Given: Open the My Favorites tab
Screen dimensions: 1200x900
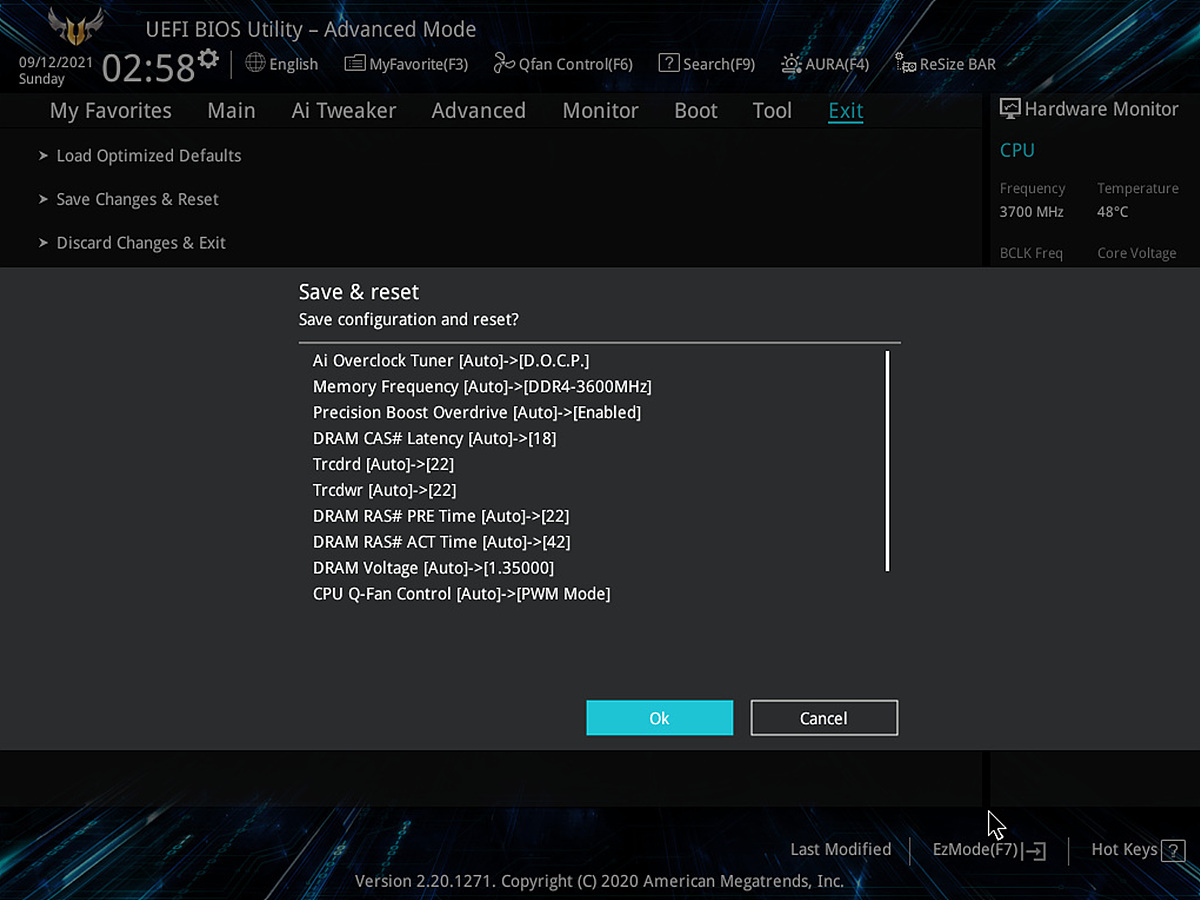Looking at the screenshot, I should tap(111, 111).
